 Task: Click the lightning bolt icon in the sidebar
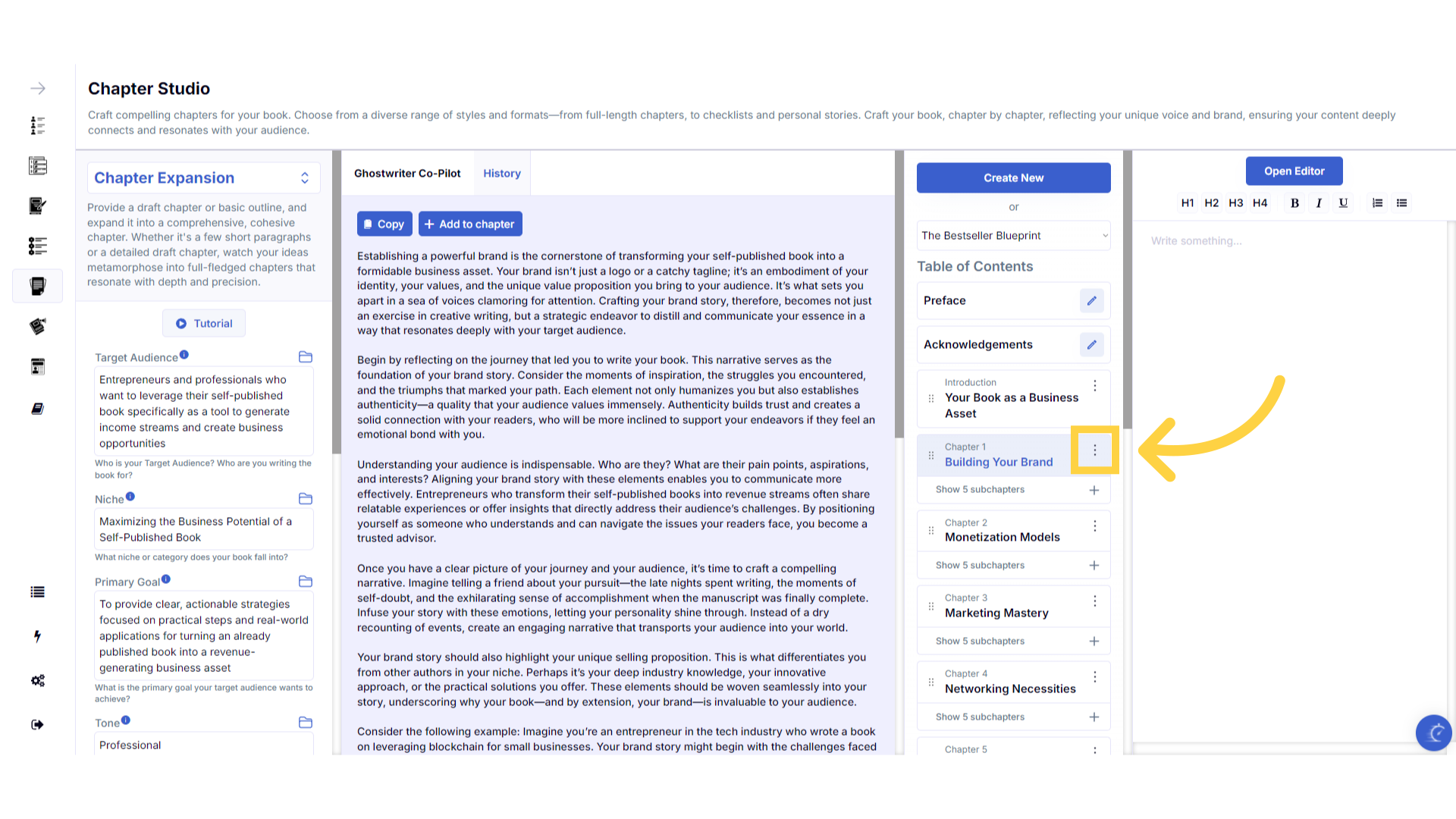(37, 636)
